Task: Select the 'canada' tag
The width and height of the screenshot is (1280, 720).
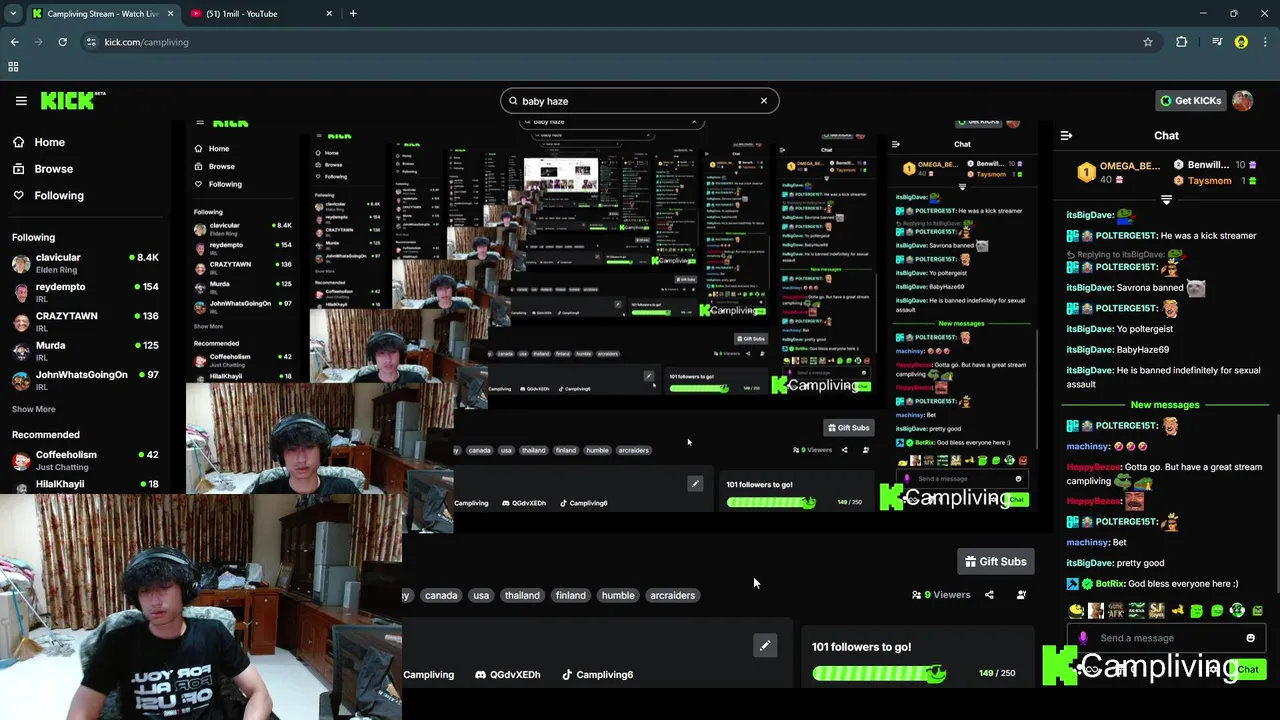Action: tap(441, 595)
